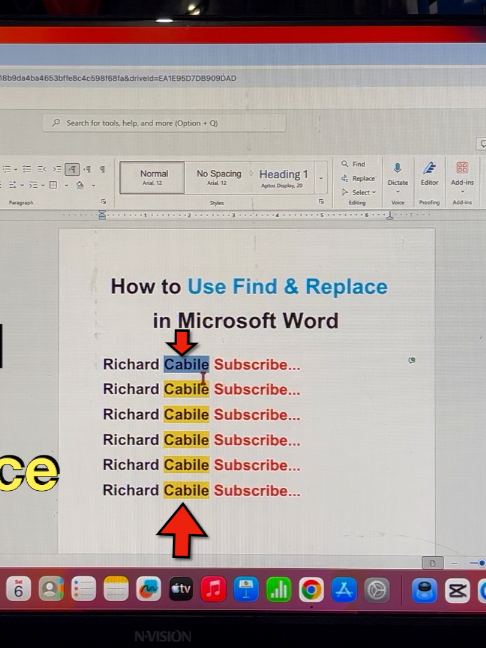The image size is (486, 648).
Task: Start Dictate with the microphone icon
Action: click(398, 168)
